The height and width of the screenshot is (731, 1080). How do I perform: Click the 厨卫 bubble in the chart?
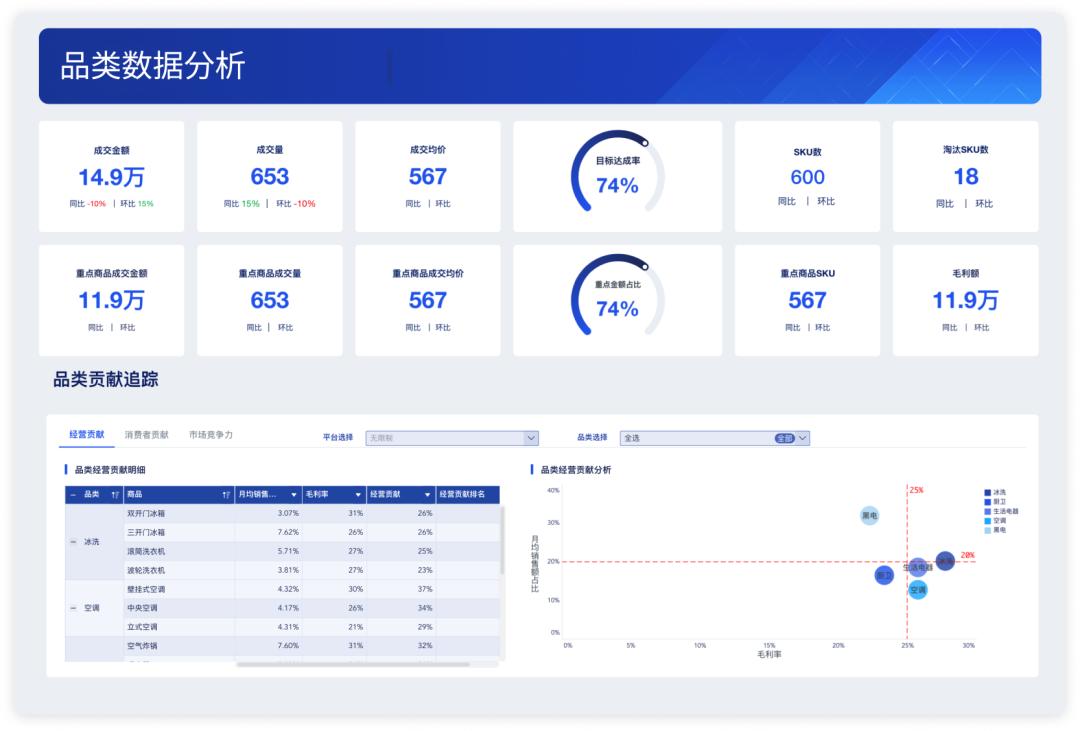tap(884, 575)
